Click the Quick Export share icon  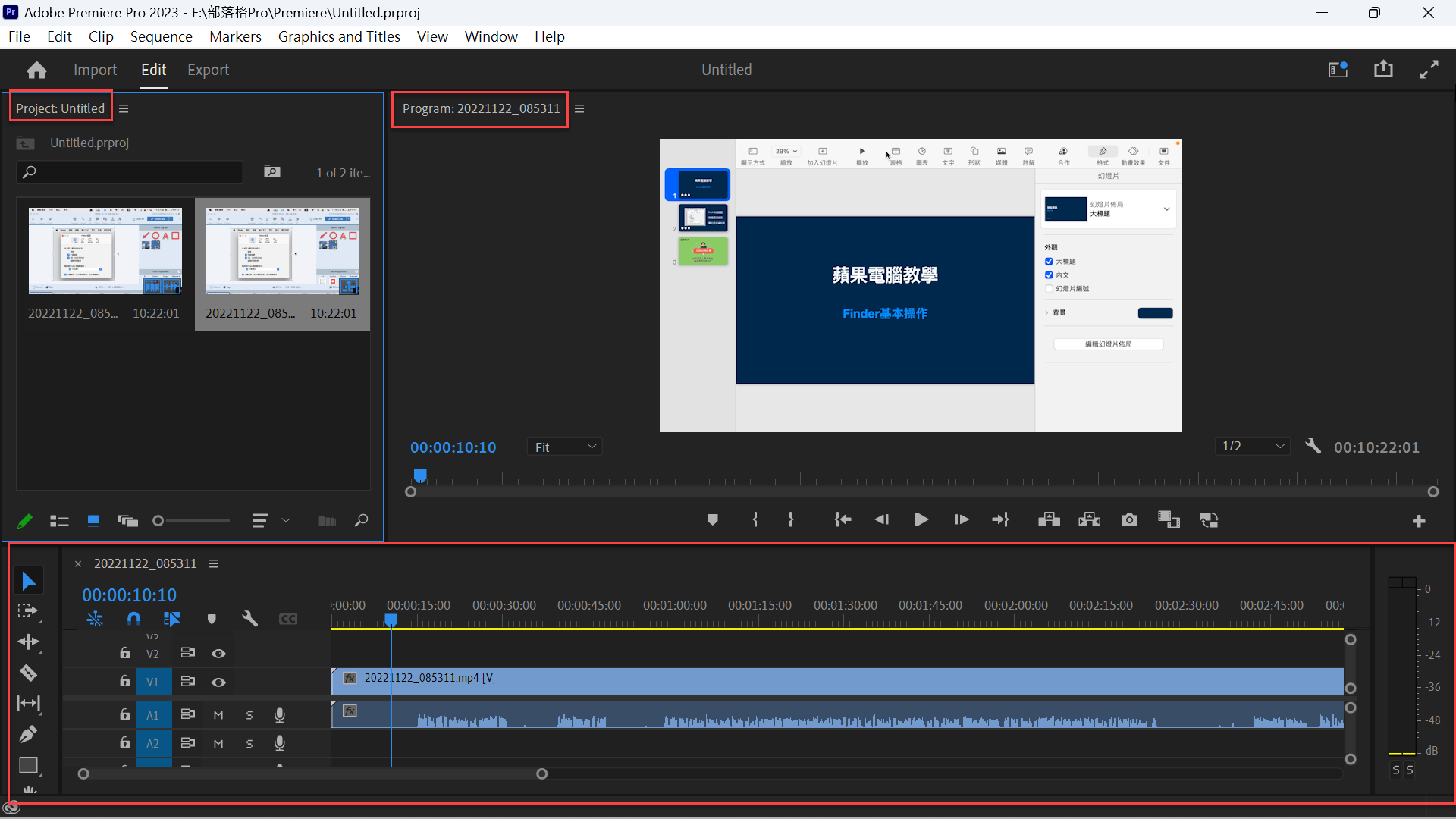click(1383, 69)
